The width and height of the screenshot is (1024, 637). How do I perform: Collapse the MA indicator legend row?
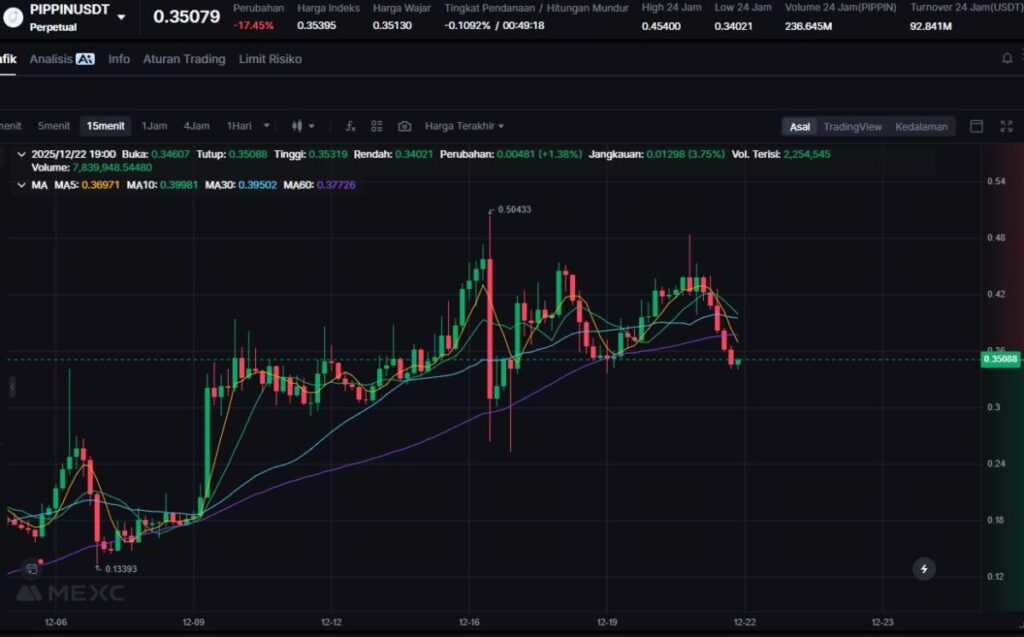tap(23, 185)
